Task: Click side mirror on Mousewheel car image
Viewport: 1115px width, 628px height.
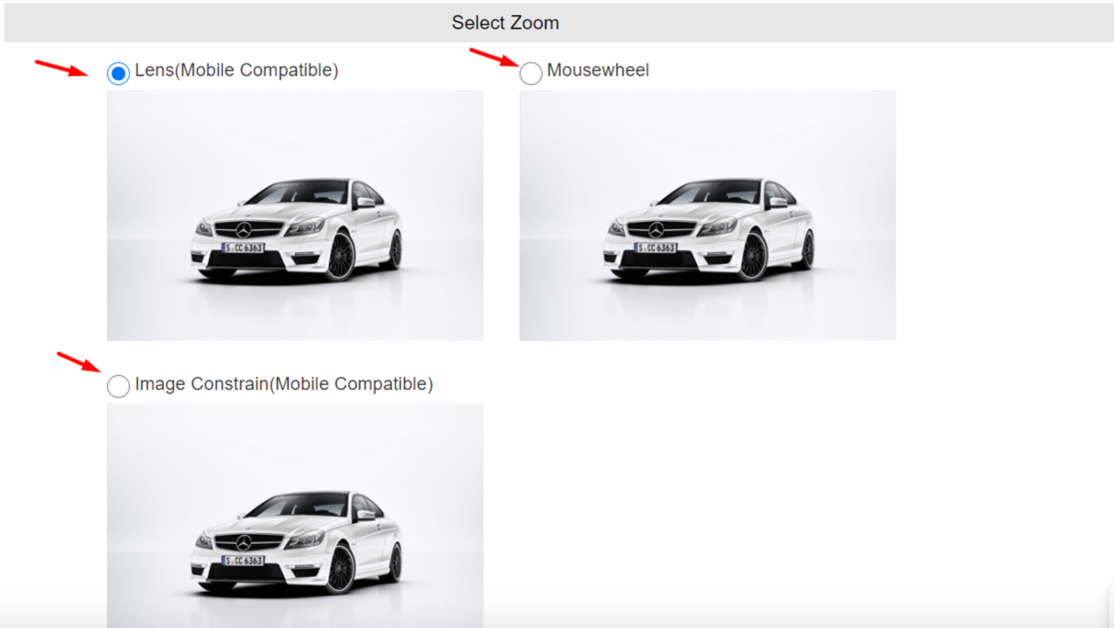Action: (x=778, y=202)
